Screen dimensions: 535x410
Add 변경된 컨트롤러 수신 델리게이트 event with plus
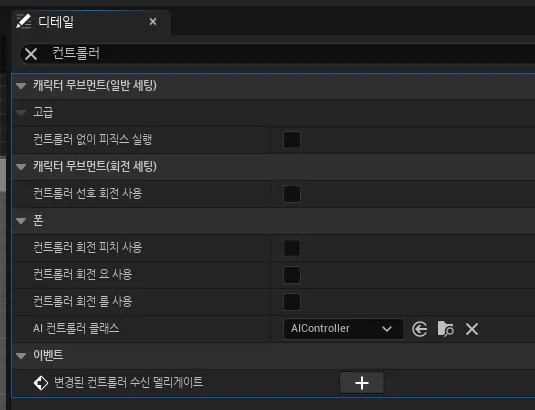(362, 383)
